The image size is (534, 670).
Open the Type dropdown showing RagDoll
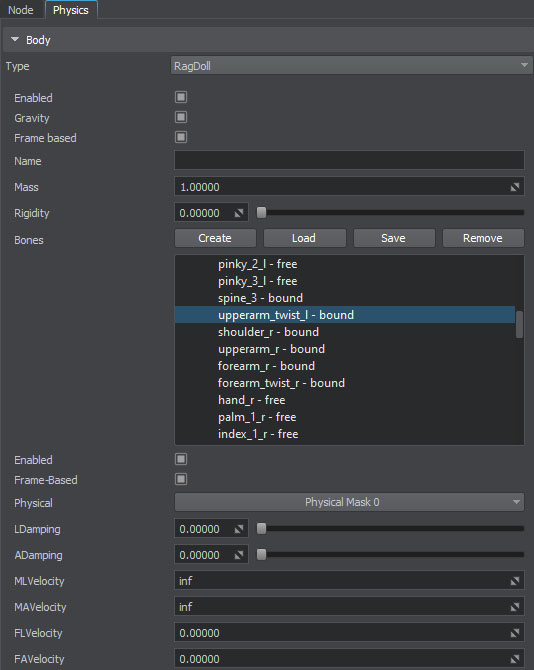click(351, 66)
